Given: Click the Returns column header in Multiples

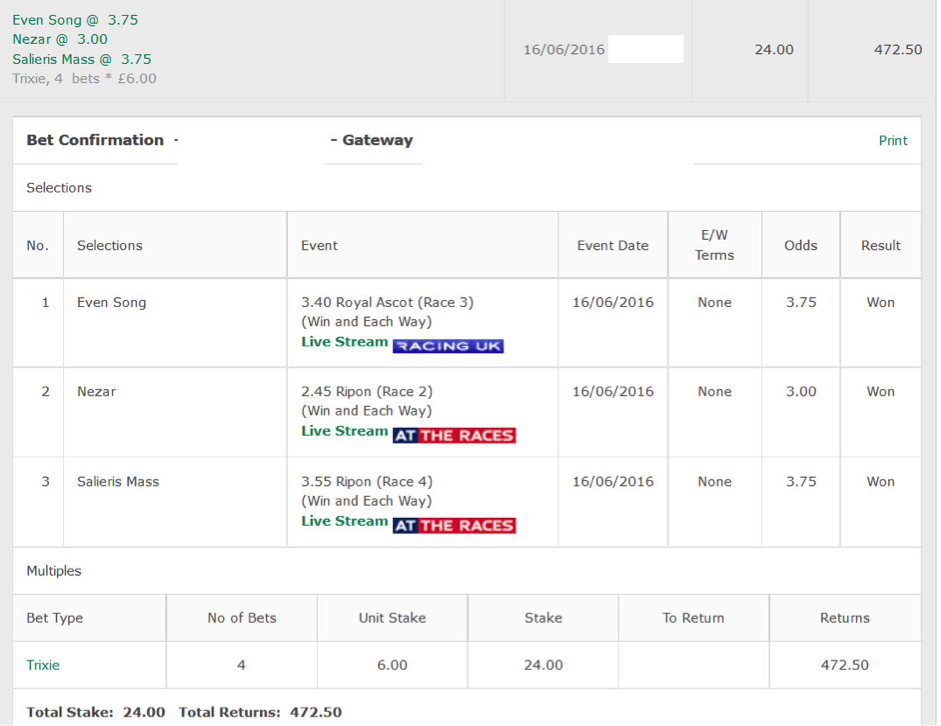Looking at the screenshot, I should click(x=844, y=618).
